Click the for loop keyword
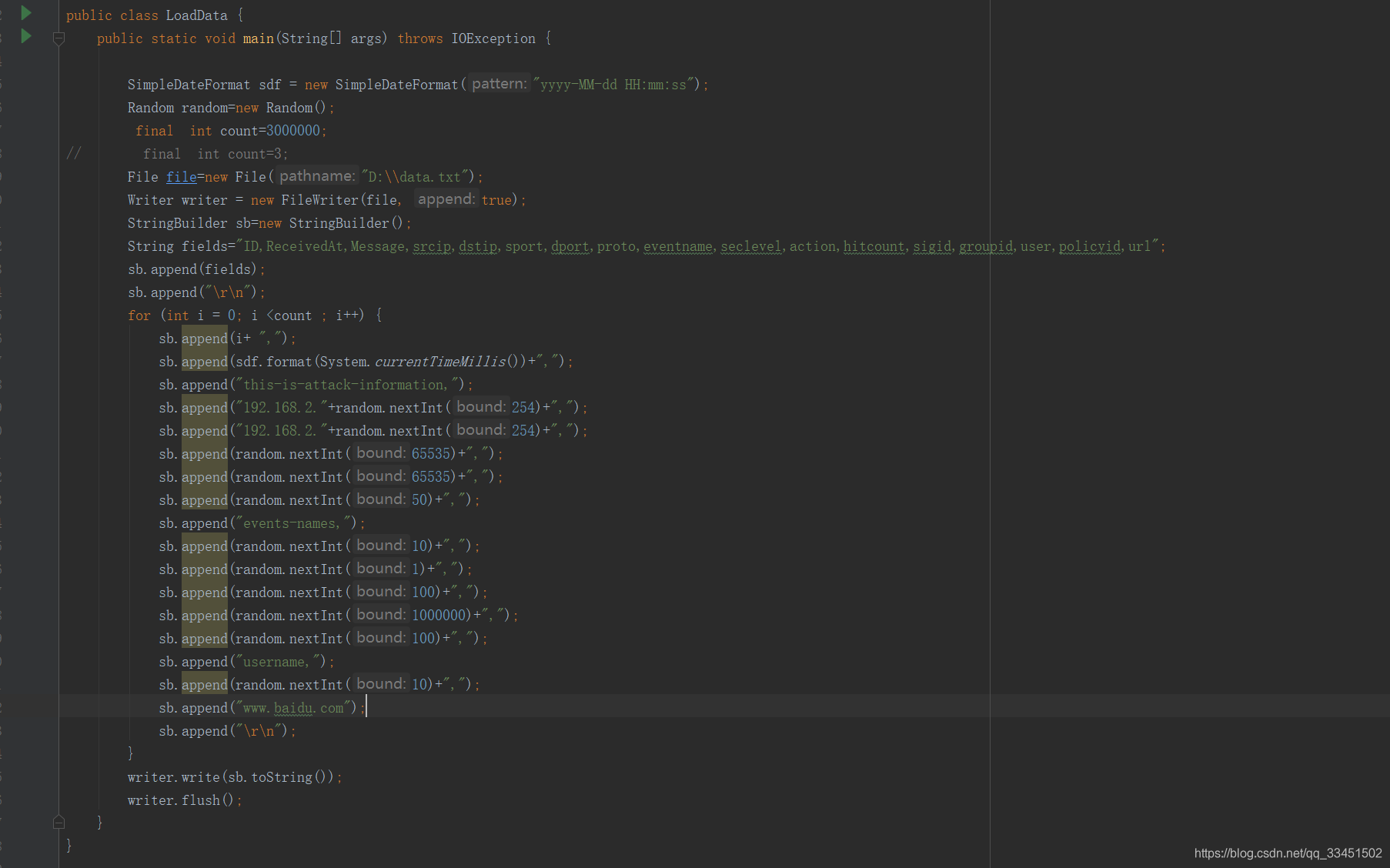This screenshot has height=868, width=1390. 139,315
